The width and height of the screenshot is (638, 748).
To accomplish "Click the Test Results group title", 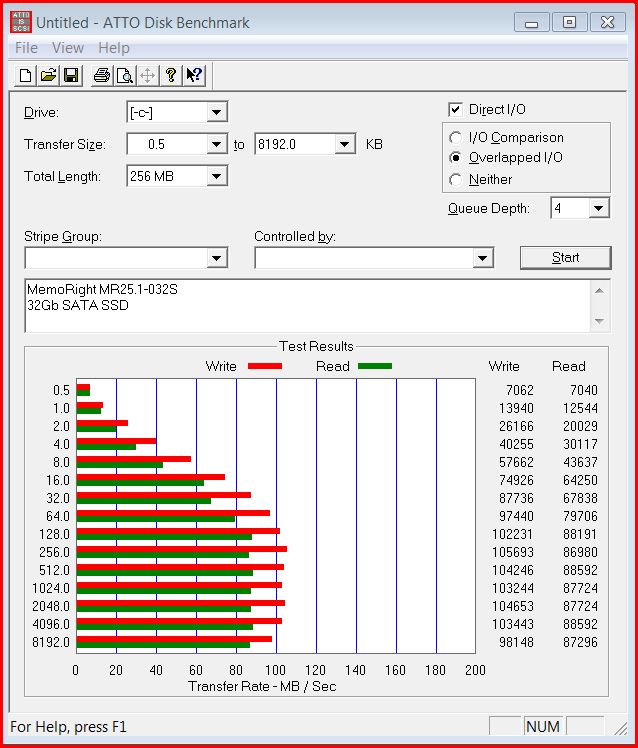I will [316, 346].
